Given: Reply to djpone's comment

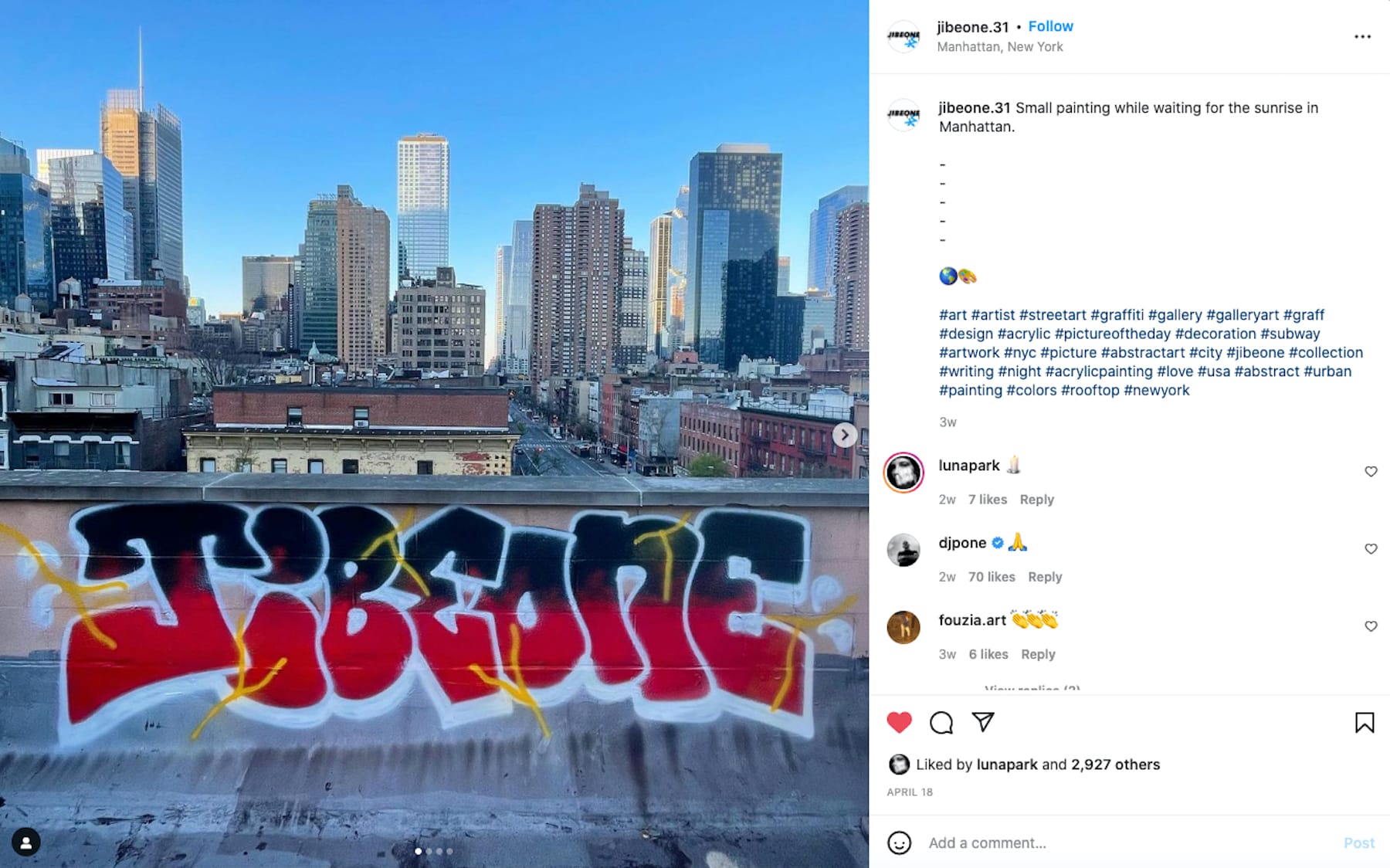Looking at the screenshot, I should pyautogui.click(x=1045, y=577).
